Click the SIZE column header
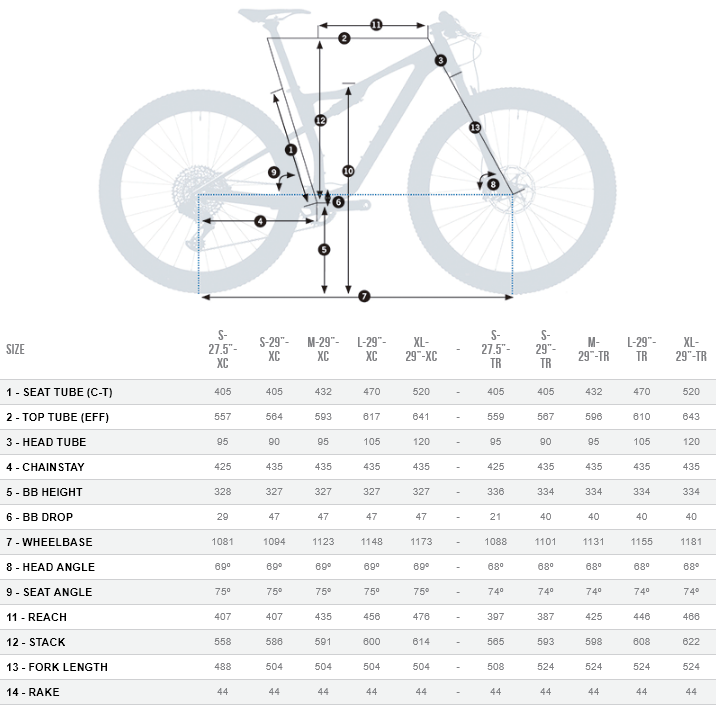 click(16, 350)
